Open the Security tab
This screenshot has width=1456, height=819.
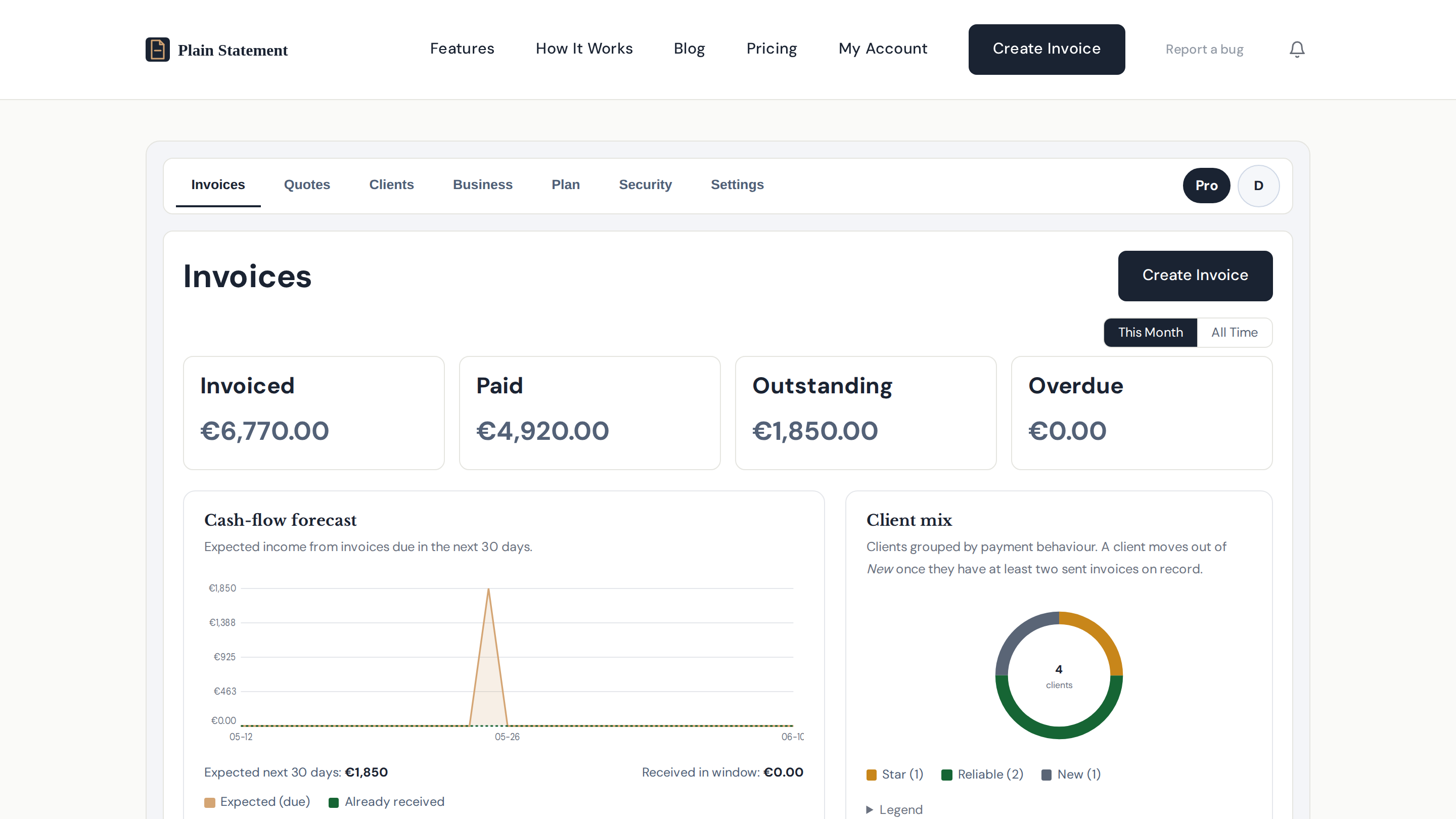pos(645,185)
